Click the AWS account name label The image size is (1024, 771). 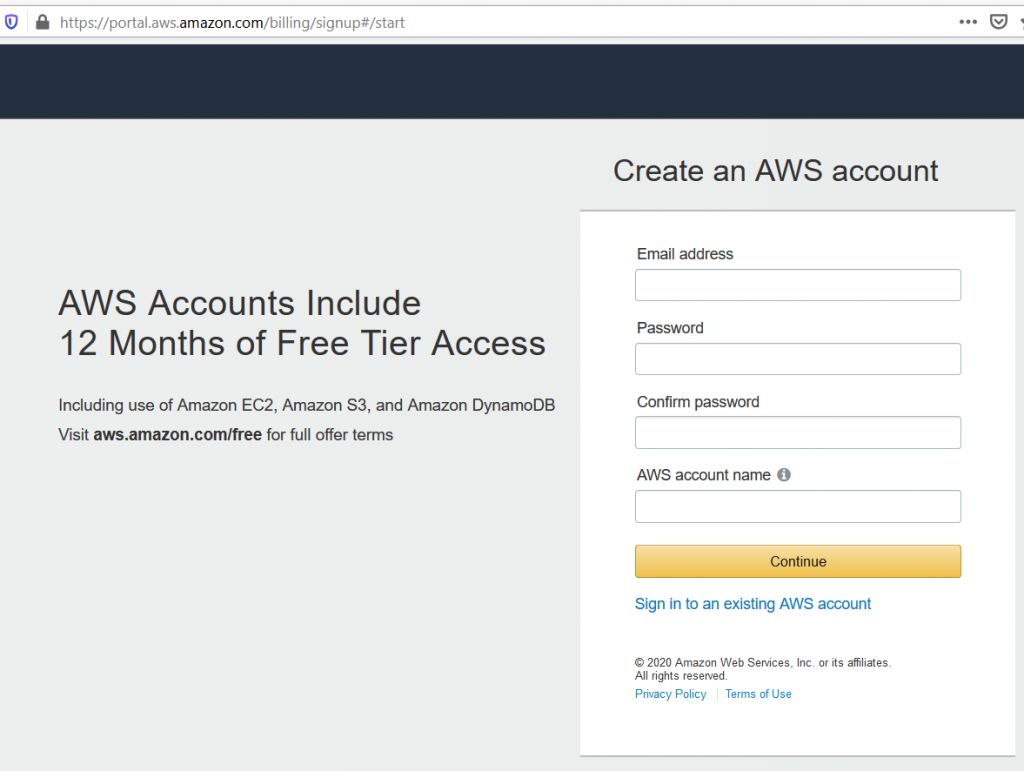click(x=703, y=475)
